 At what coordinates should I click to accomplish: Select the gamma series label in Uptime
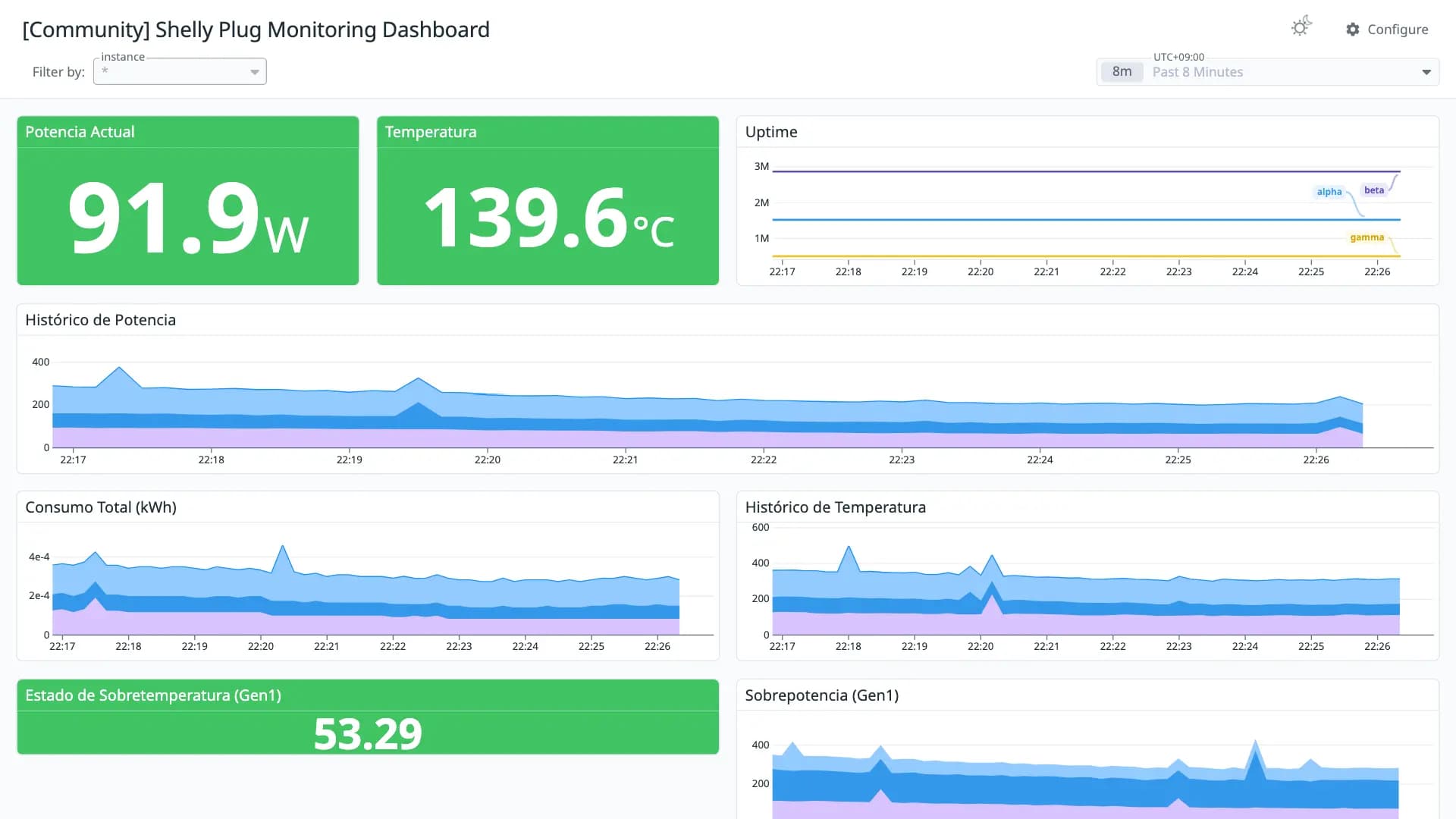(x=1367, y=237)
